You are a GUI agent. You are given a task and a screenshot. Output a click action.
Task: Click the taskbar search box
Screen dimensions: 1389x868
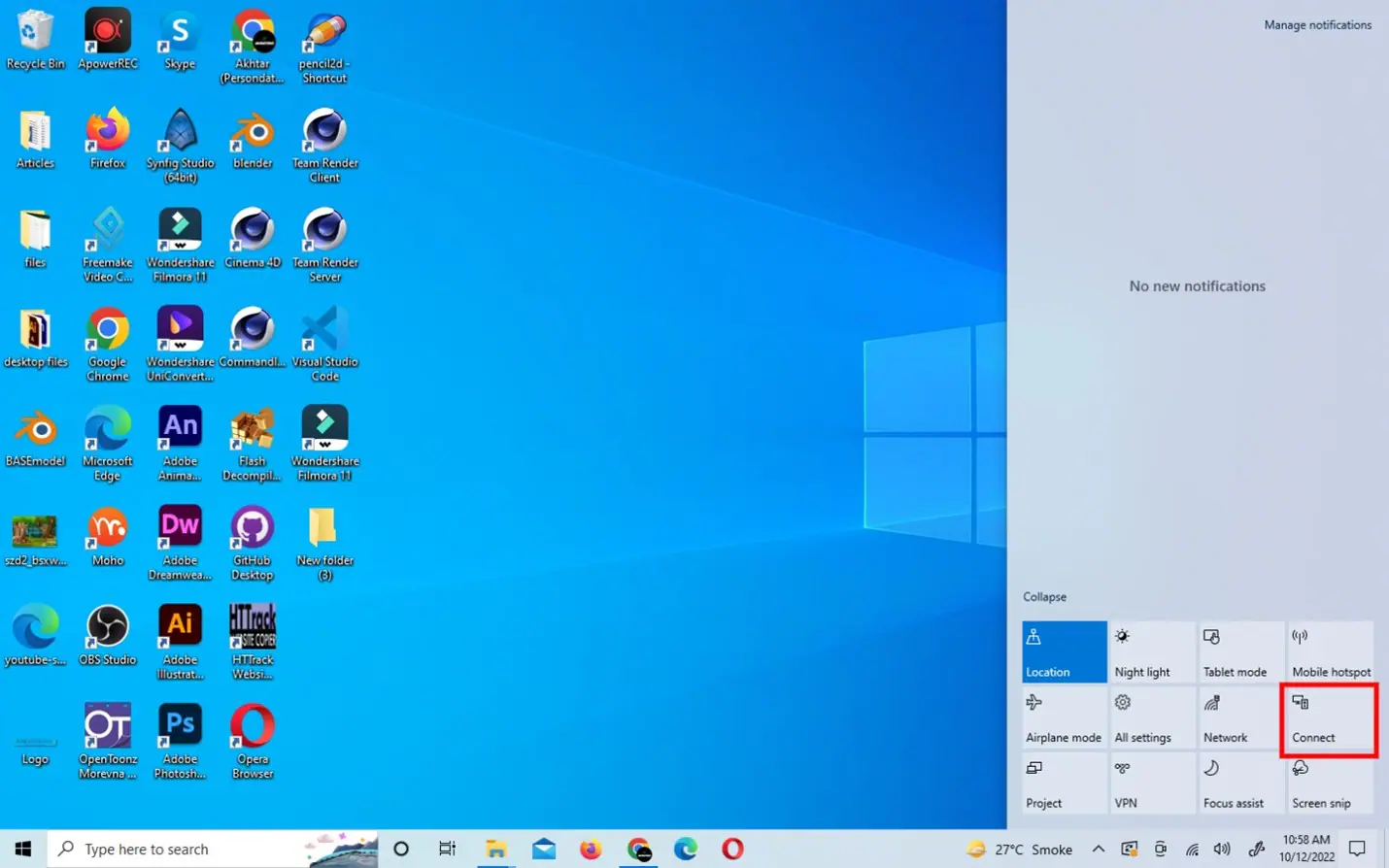click(x=212, y=849)
